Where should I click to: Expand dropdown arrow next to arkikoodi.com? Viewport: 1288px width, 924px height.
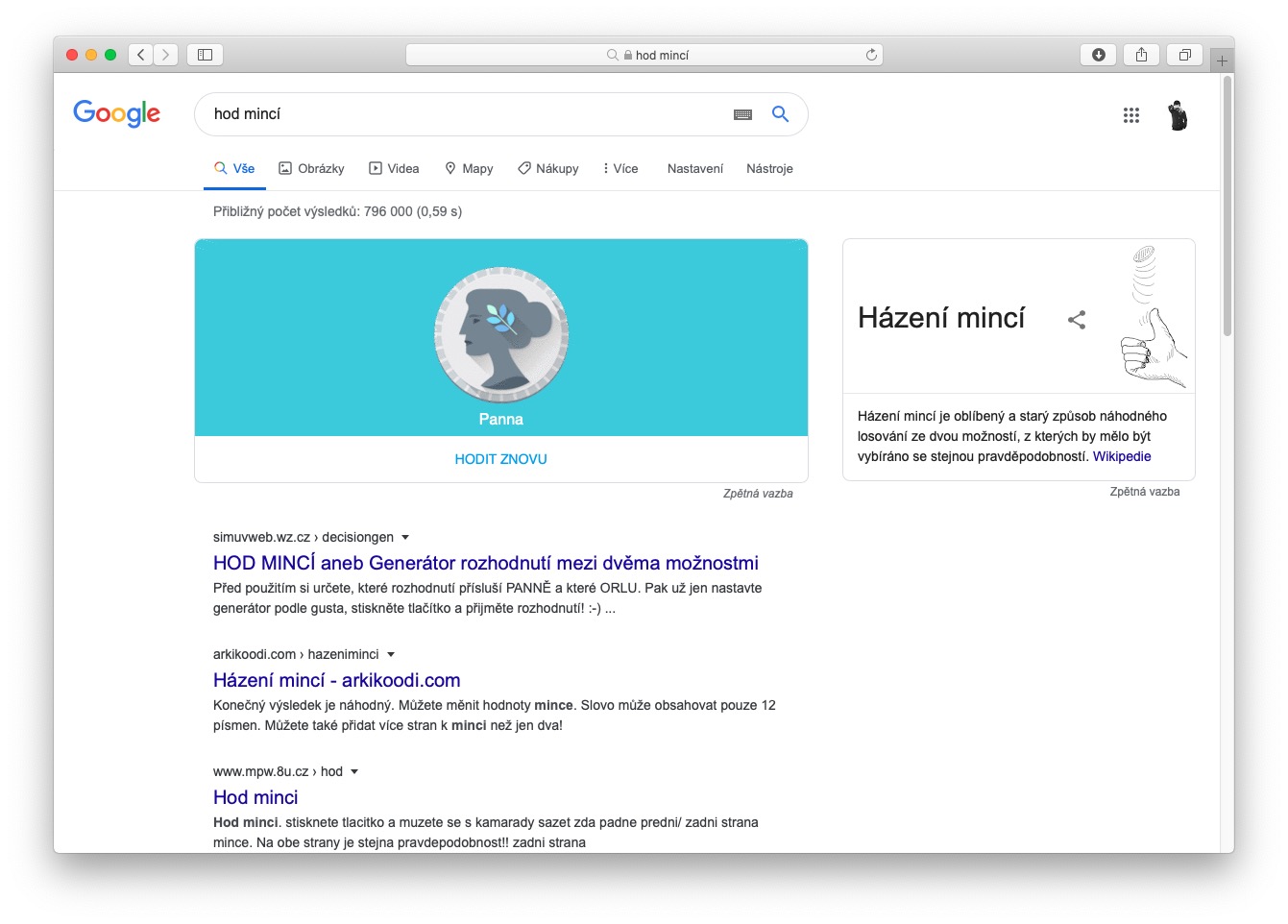(391, 654)
